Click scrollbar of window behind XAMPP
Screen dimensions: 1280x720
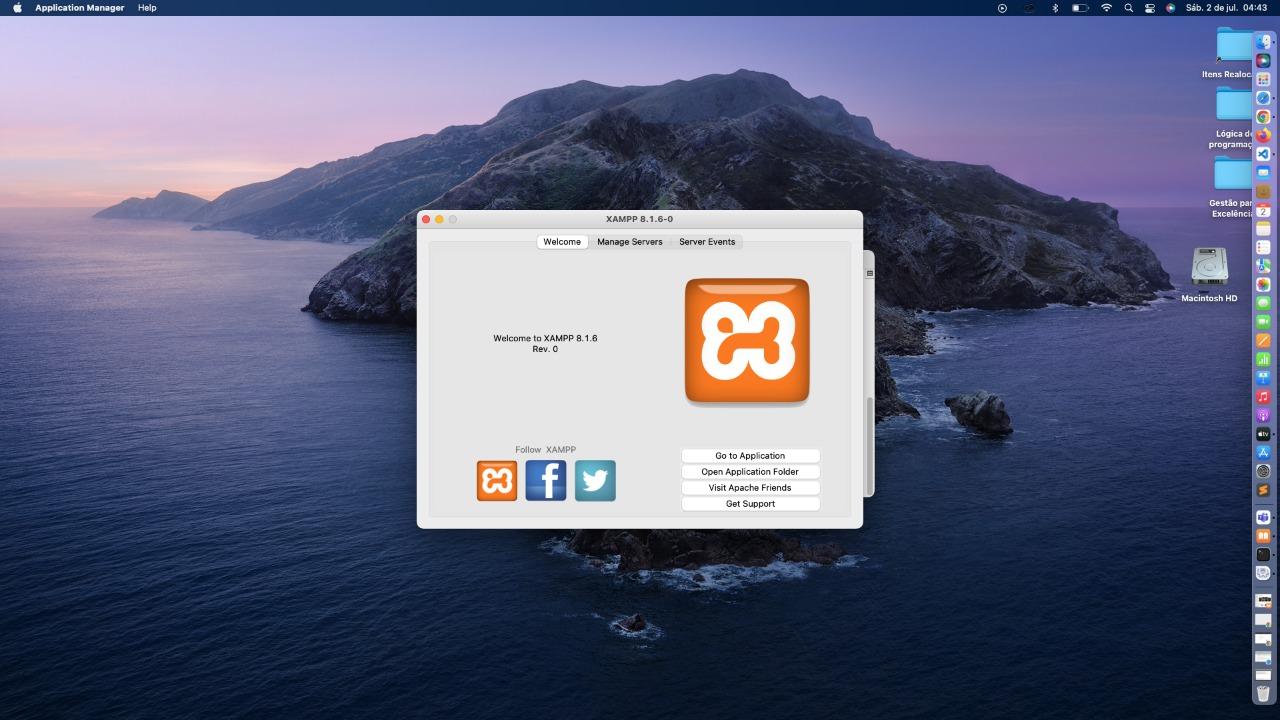(870, 445)
